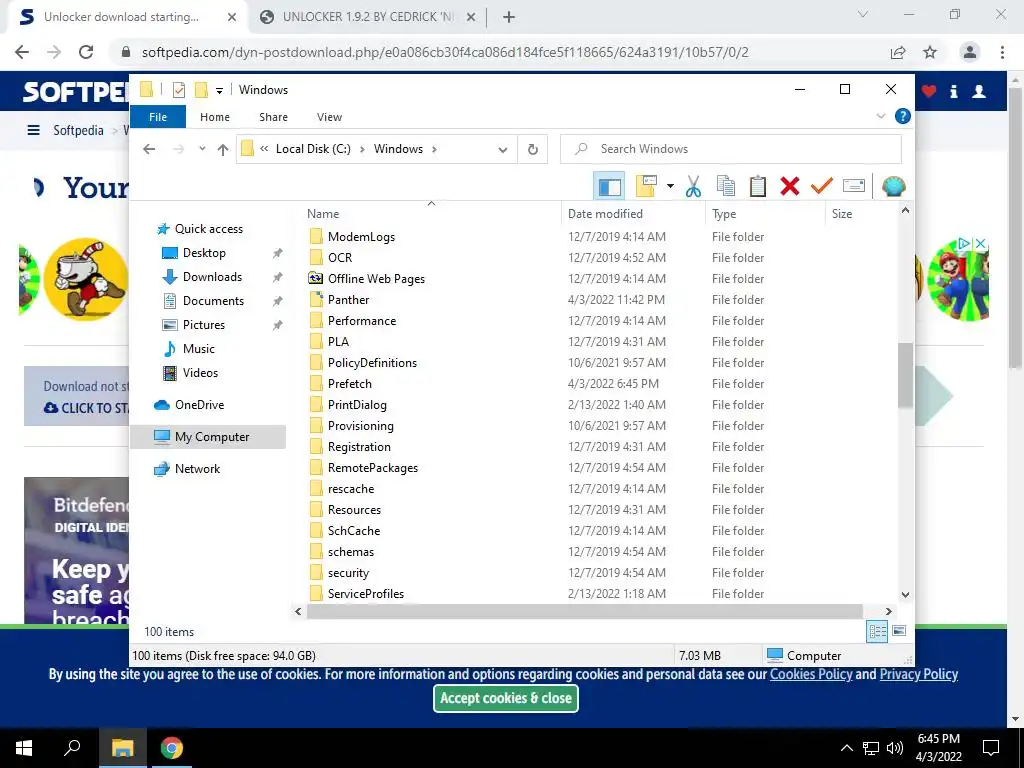Switch to UNLOCKER 1.9.2 browser tab

coord(368,17)
